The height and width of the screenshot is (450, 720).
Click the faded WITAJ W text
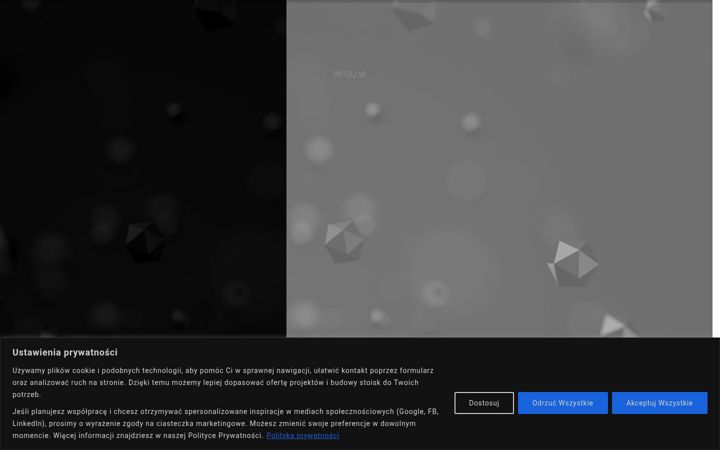click(350, 75)
